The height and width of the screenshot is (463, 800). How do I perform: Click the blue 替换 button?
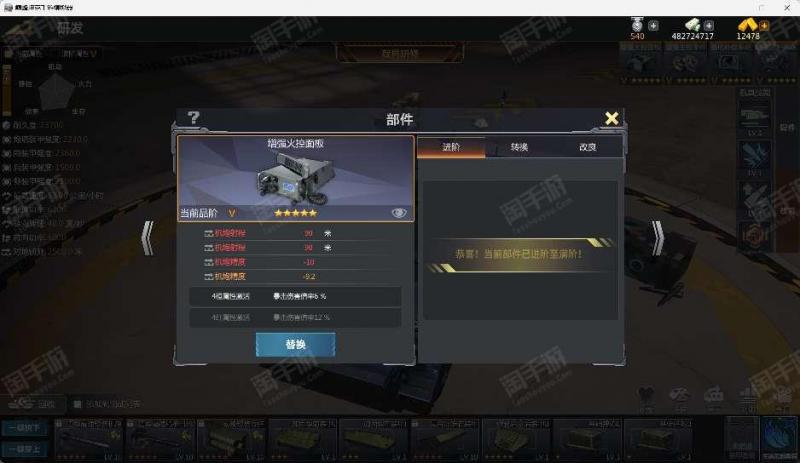click(295, 345)
